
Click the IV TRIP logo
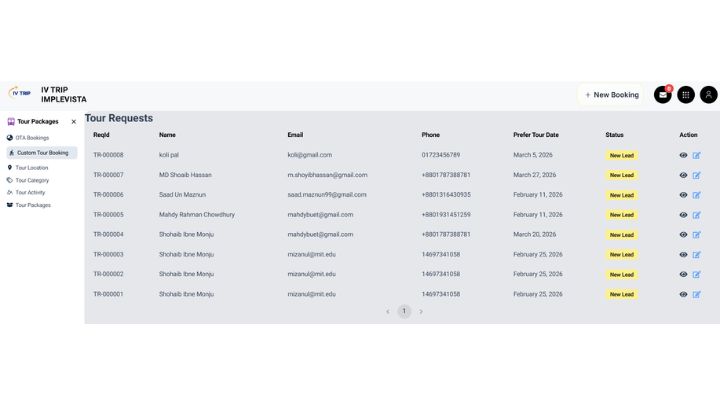[20, 93]
